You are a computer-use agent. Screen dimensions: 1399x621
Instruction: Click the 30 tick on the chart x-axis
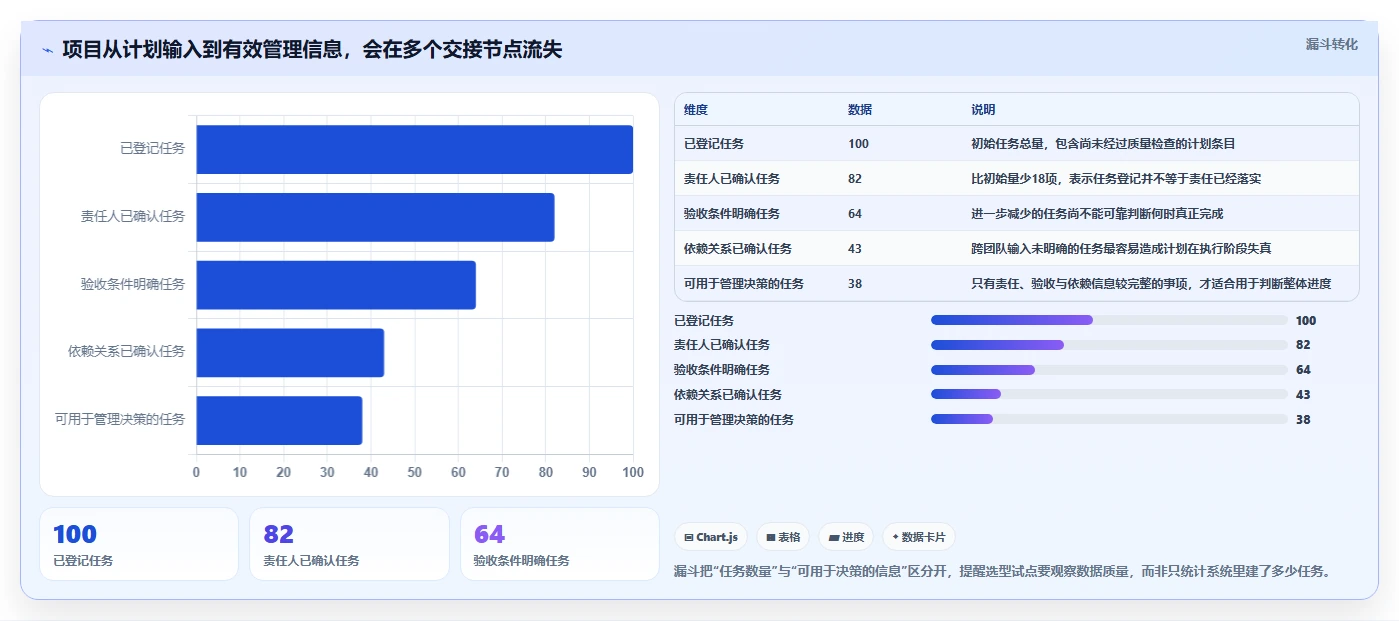click(x=327, y=472)
